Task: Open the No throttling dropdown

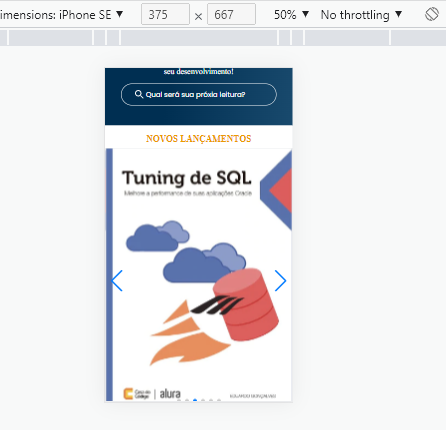Action: click(x=361, y=15)
